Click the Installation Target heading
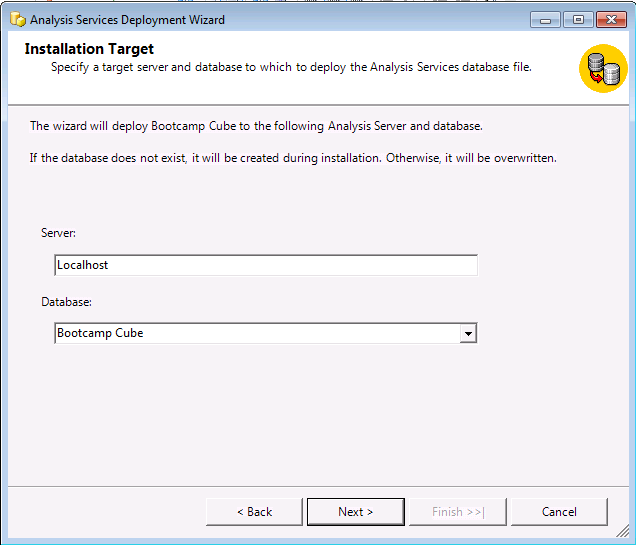636x545 pixels. pyautogui.click(x=89, y=49)
